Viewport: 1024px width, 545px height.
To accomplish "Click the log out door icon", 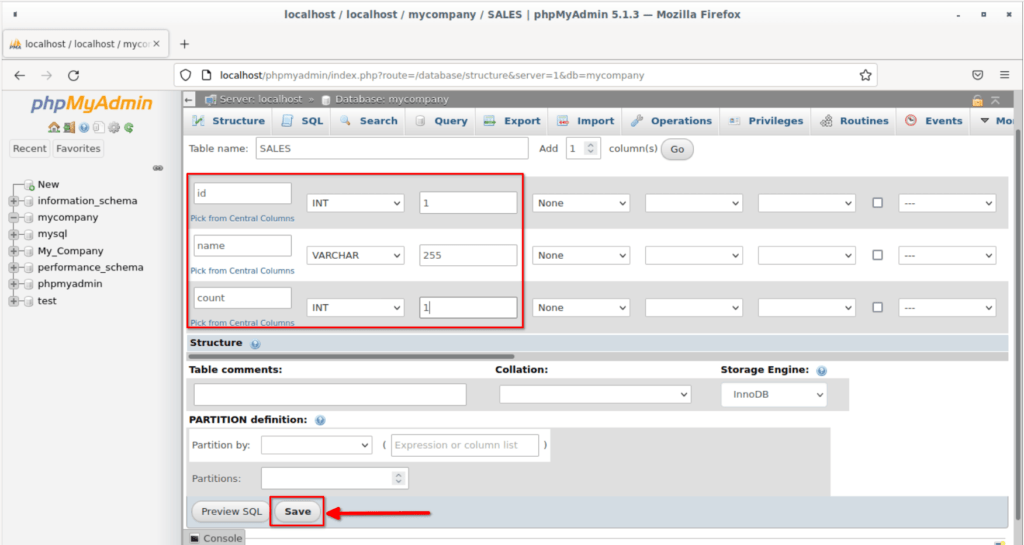I will [x=69, y=127].
